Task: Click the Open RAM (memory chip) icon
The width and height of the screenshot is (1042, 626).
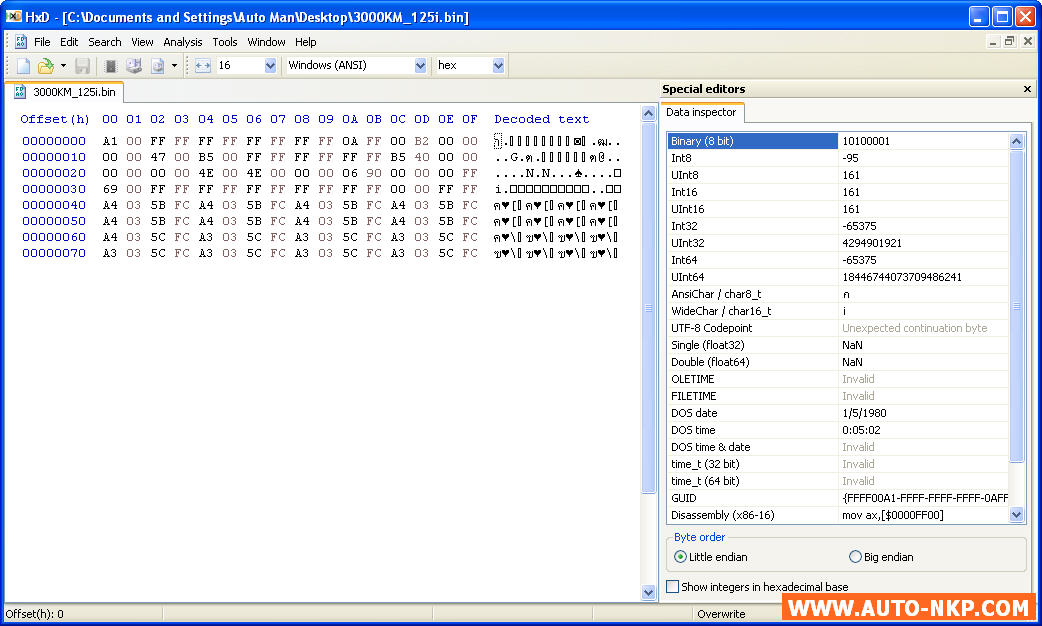Action: (111, 65)
